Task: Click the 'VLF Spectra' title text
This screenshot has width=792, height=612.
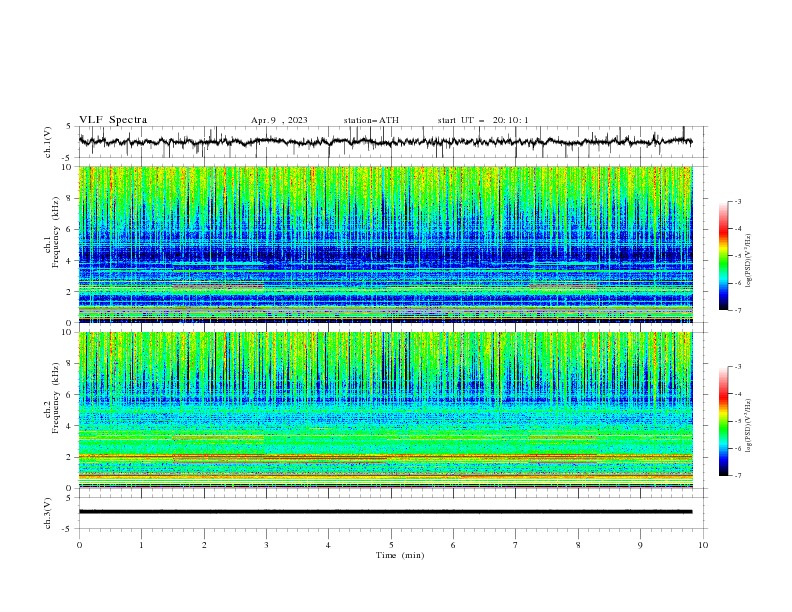Action: pyautogui.click(x=113, y=120)
